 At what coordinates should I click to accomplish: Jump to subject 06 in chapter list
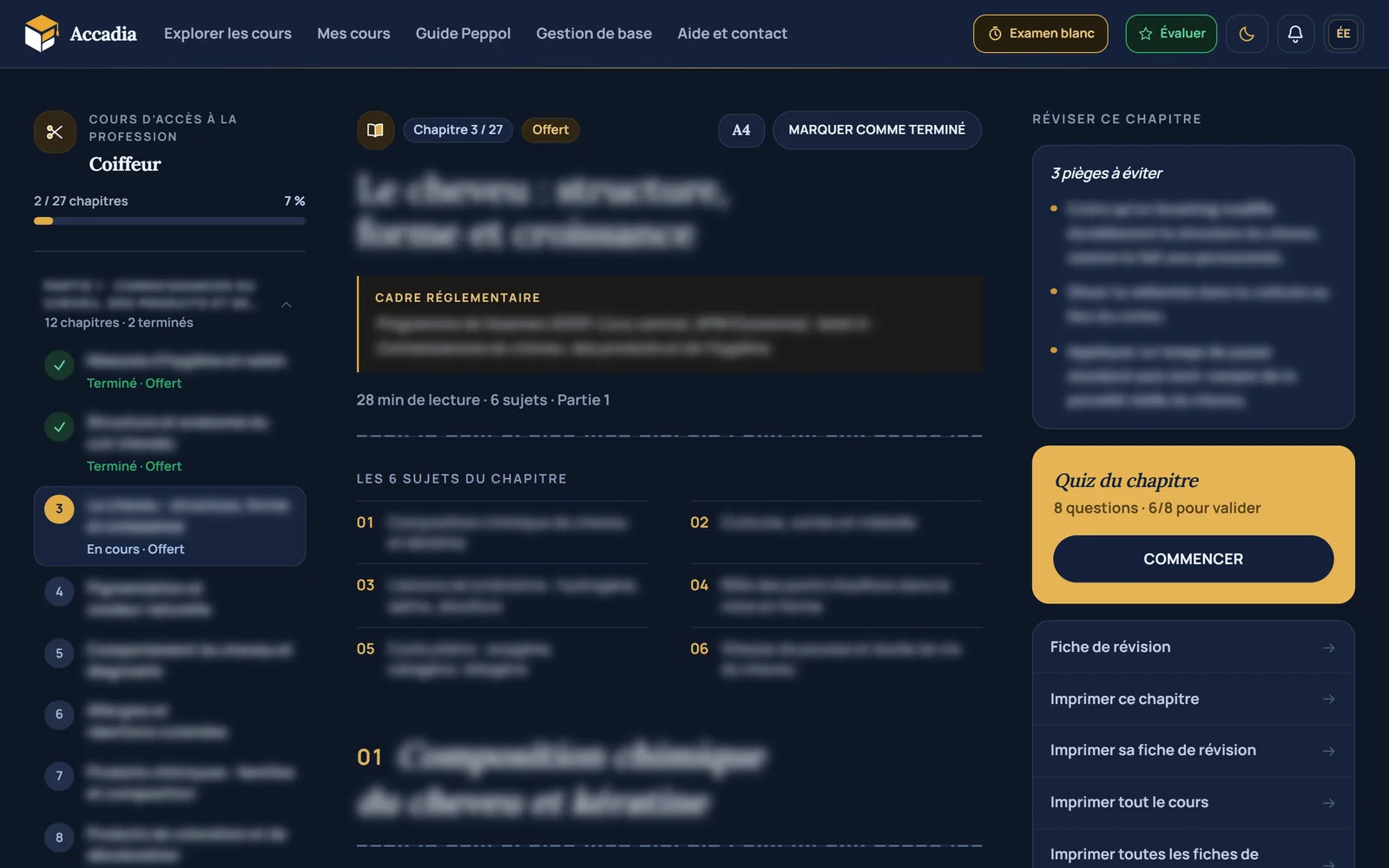836,659
